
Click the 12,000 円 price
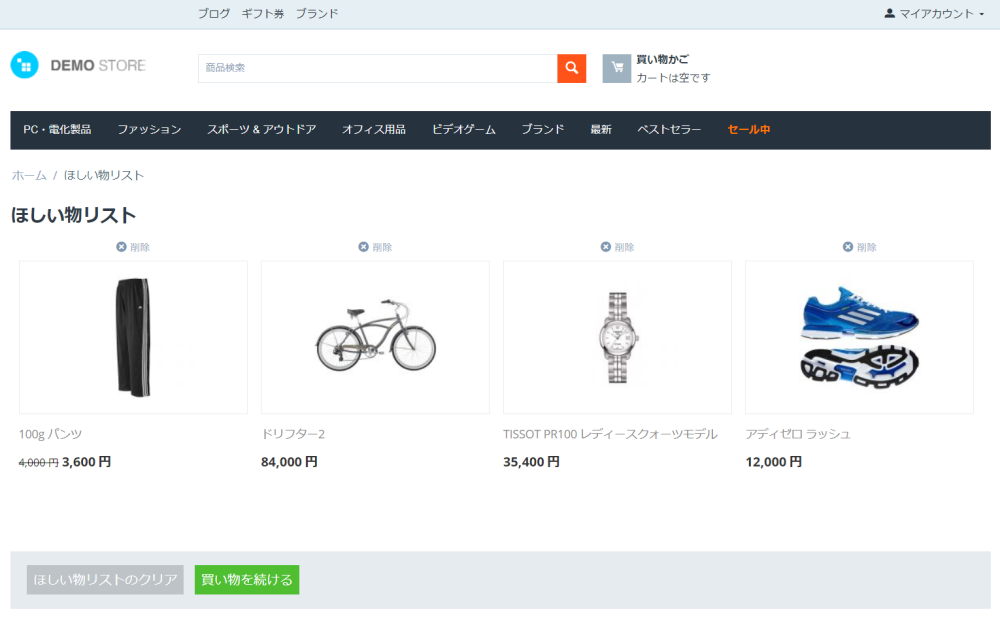[x=774, y=462]
